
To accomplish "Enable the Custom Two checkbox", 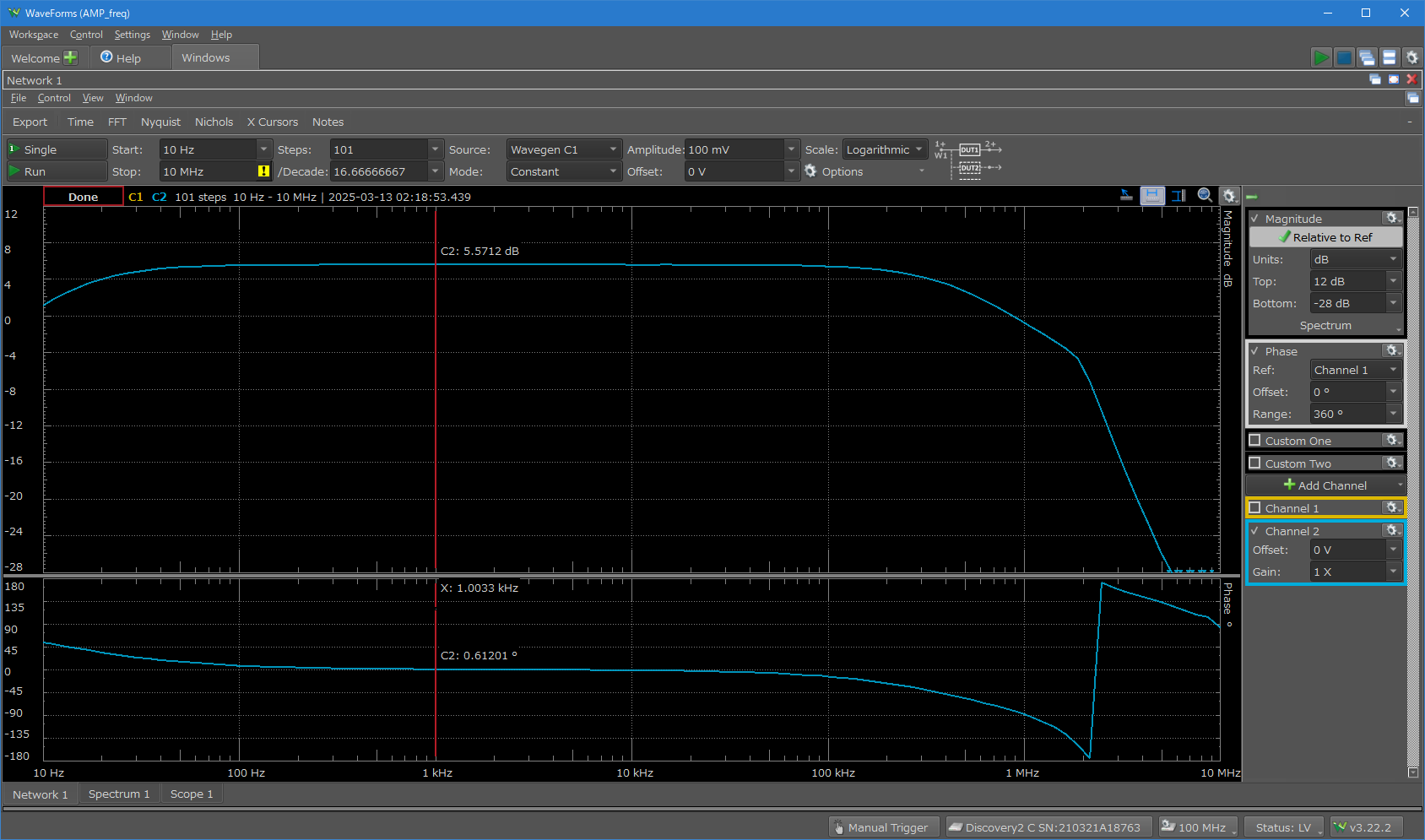I will click(x=1255, y=463).
